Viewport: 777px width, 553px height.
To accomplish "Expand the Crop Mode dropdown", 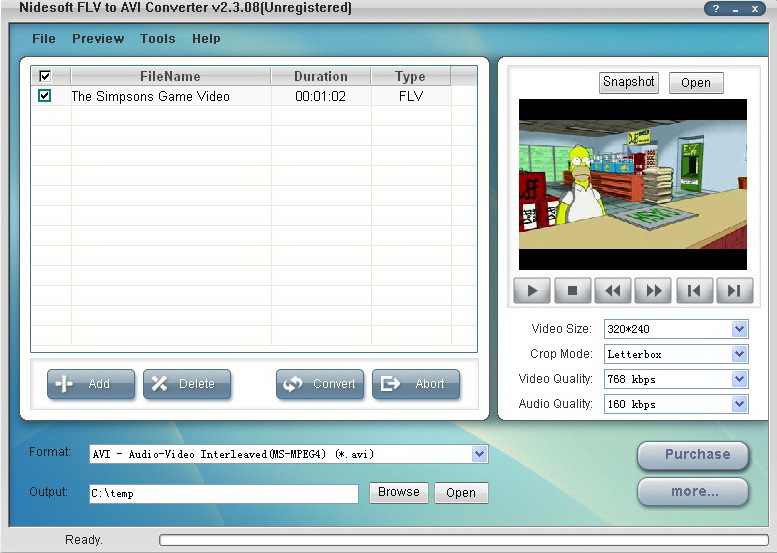I will (739, 354).
